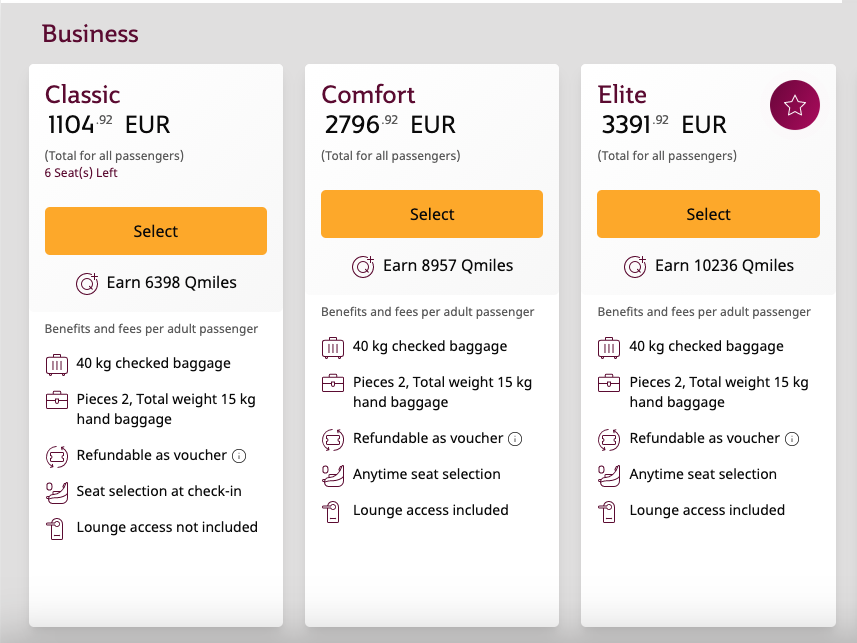Click Elite refundable voucher info icon
The image size is (857, 643).
tap(792, 439)
